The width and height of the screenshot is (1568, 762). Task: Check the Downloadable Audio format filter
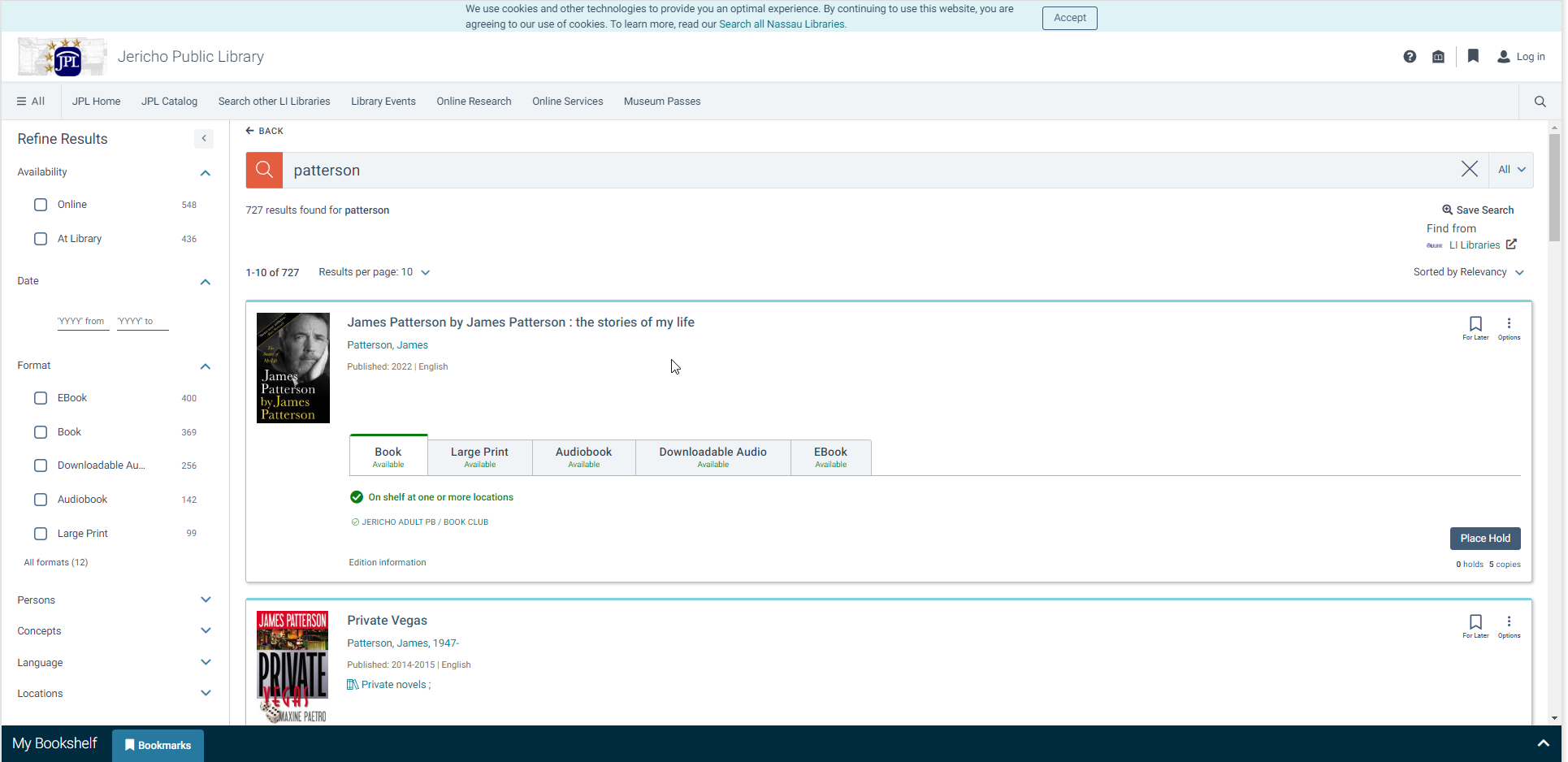point(41,465)
